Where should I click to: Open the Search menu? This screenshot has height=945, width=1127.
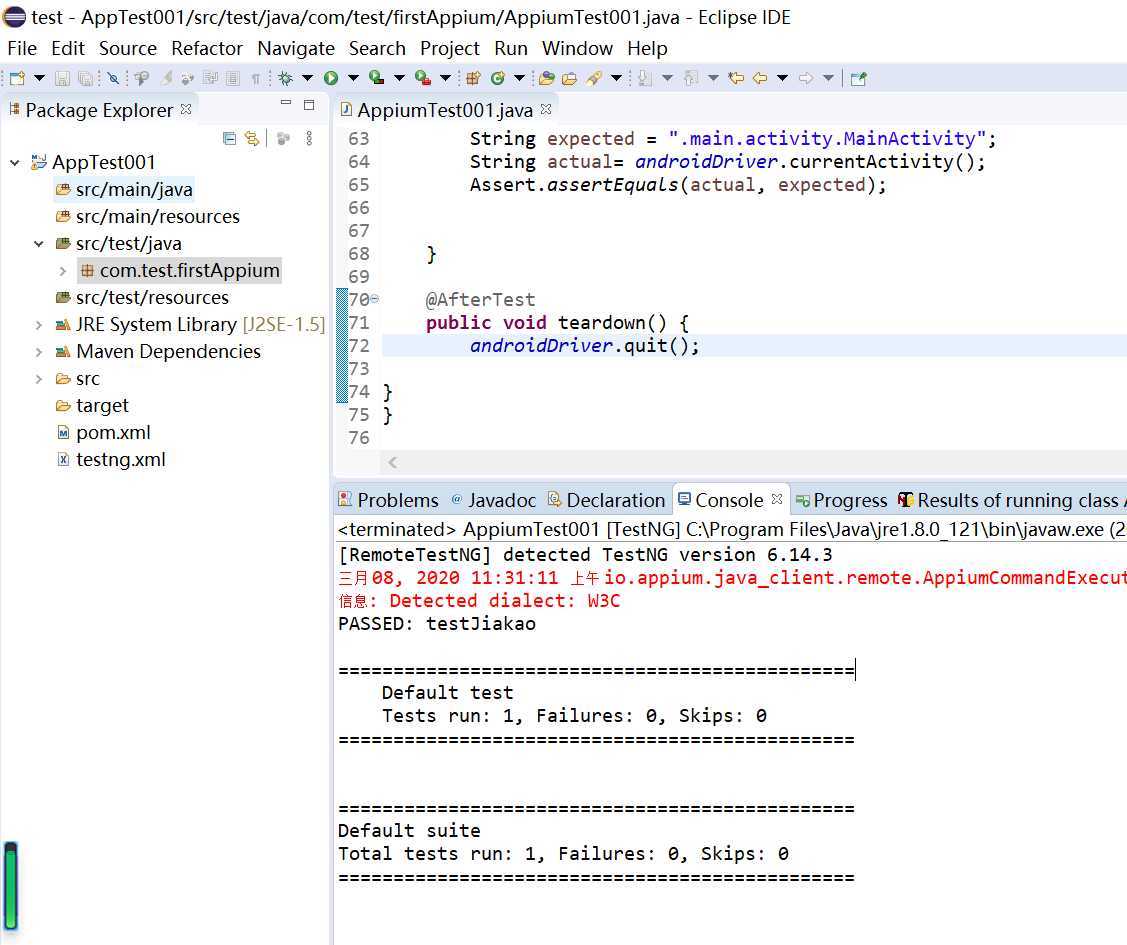point(377,48)
